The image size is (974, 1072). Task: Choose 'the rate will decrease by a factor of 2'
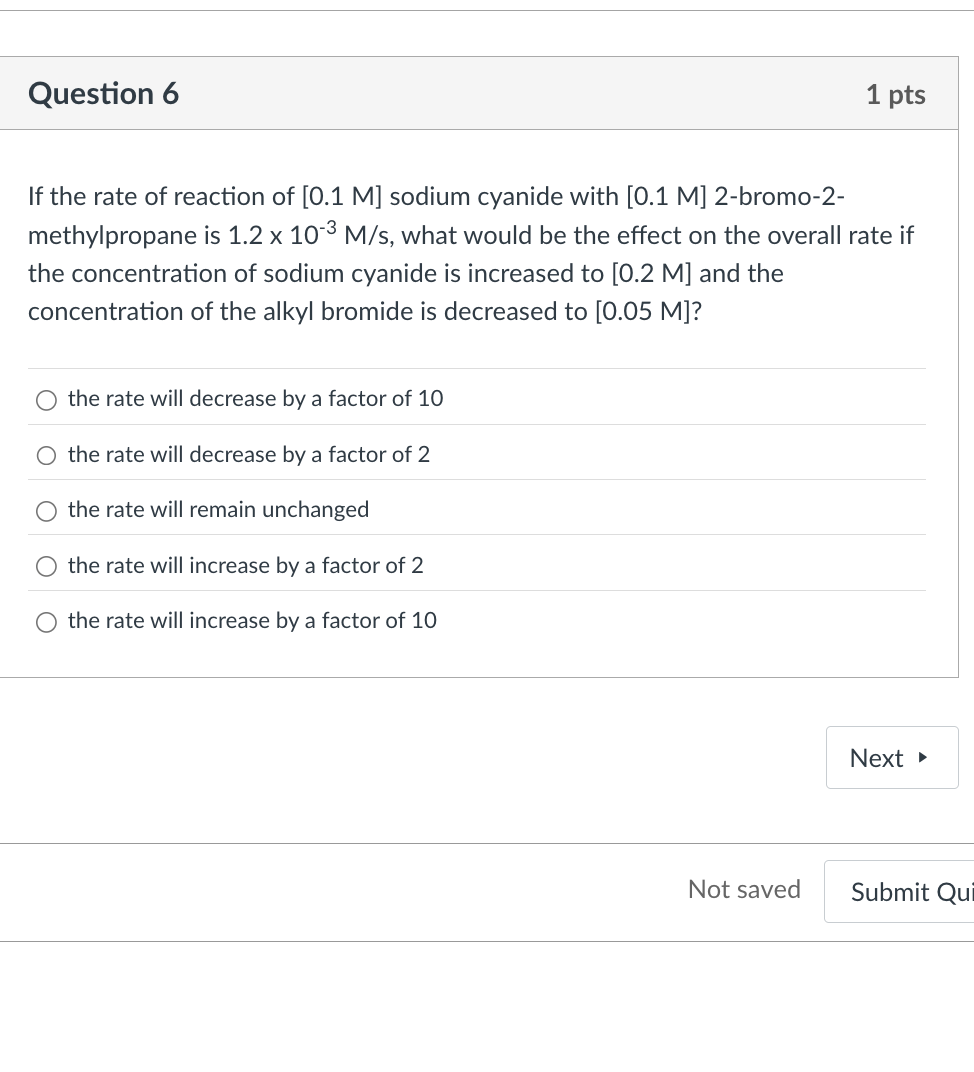46,456
